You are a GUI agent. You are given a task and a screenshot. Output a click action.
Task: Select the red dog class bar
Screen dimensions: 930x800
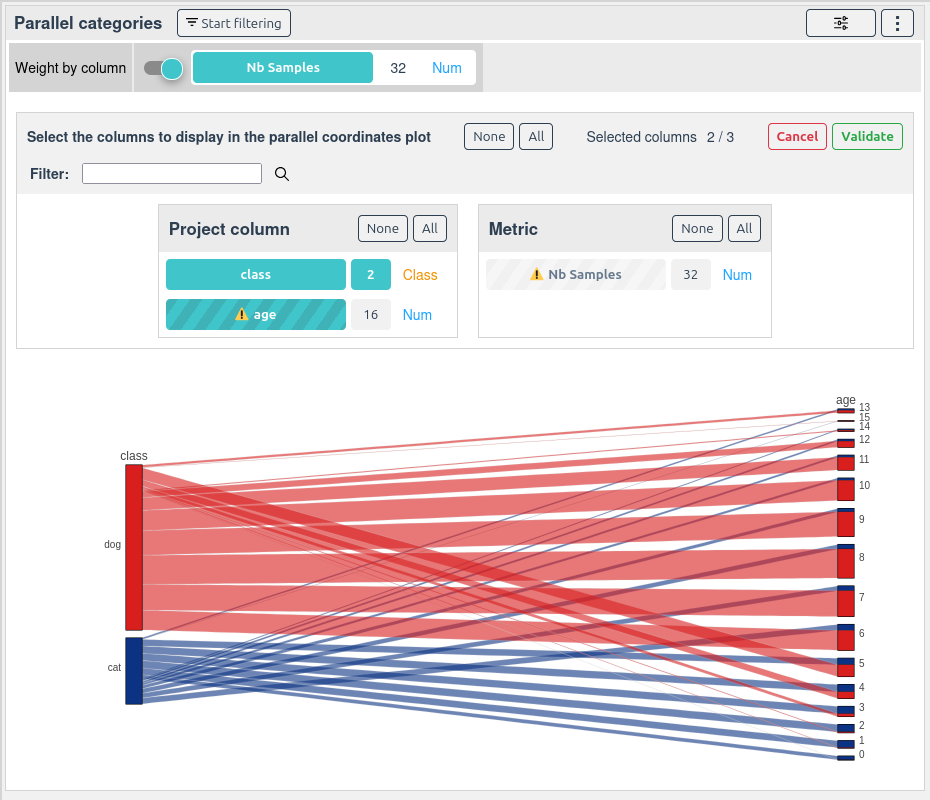[134, 547]
